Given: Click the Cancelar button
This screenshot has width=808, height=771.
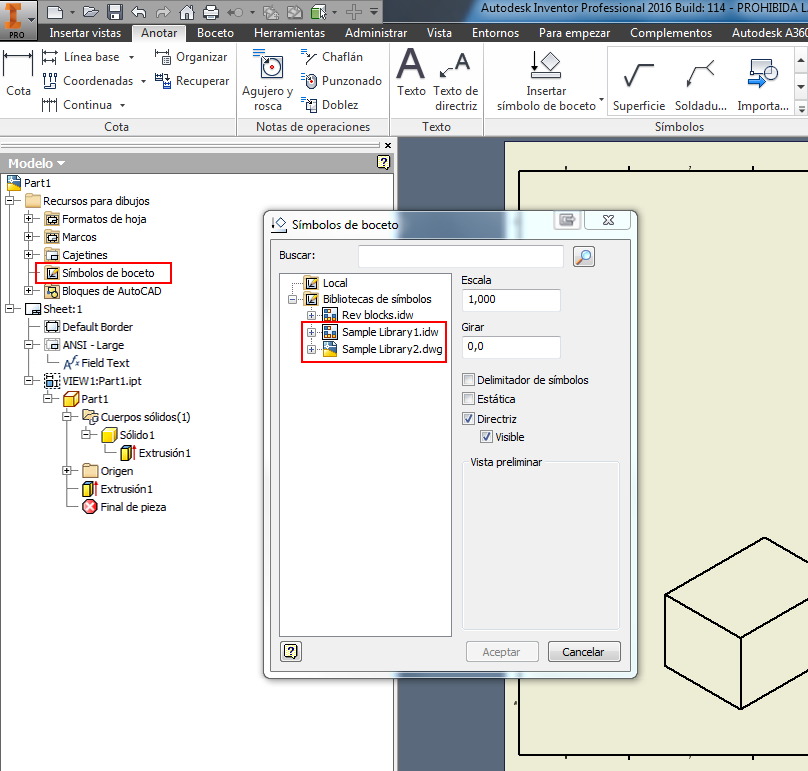Looking at the screenshot, I should 584,652.
